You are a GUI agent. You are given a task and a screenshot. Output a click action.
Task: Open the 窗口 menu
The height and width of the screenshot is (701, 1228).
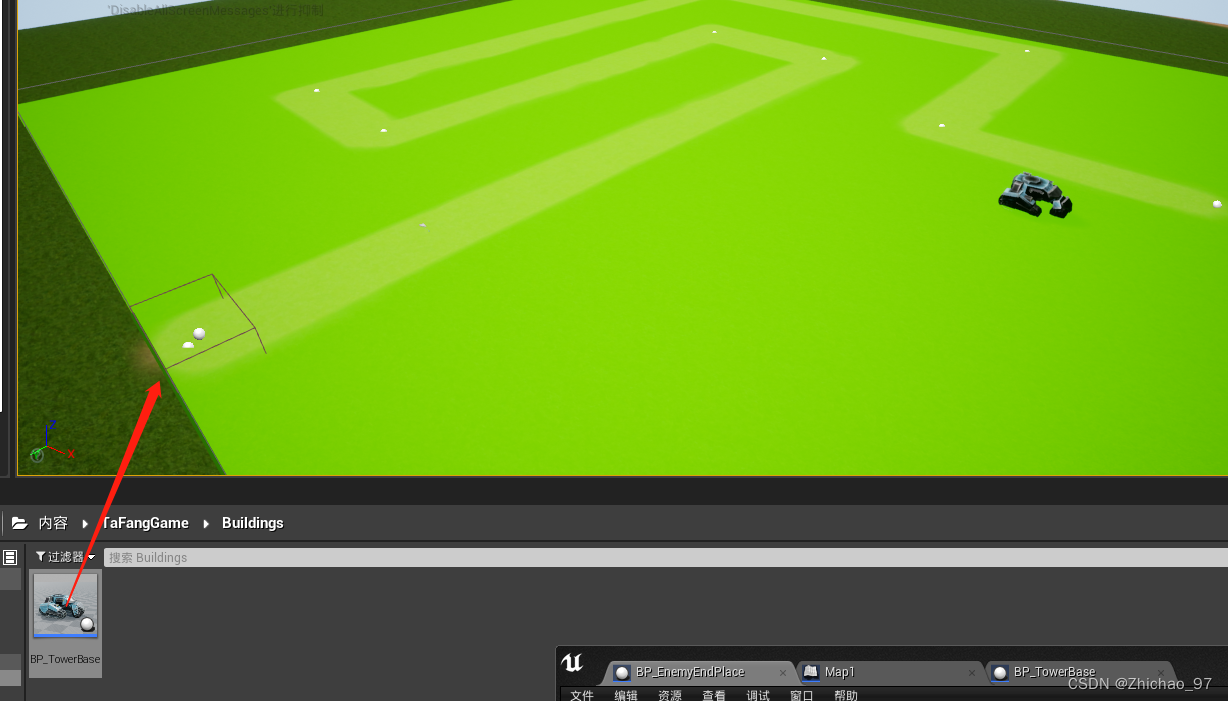(801, 695)
